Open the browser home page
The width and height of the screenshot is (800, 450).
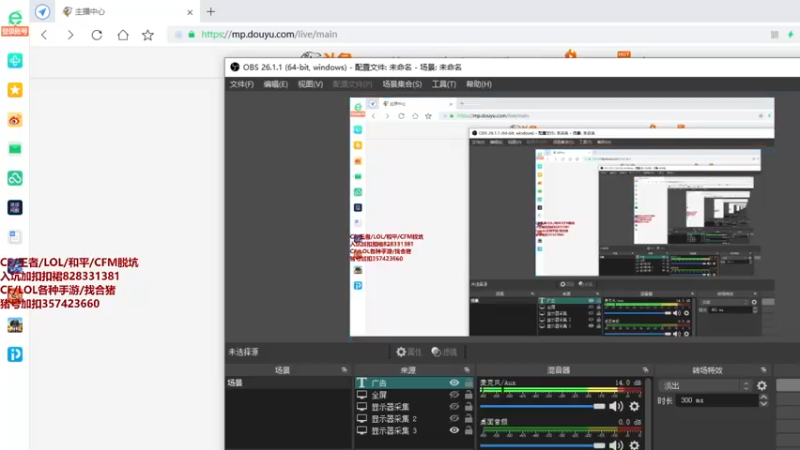pyautogui.click(x=123, y=35)
